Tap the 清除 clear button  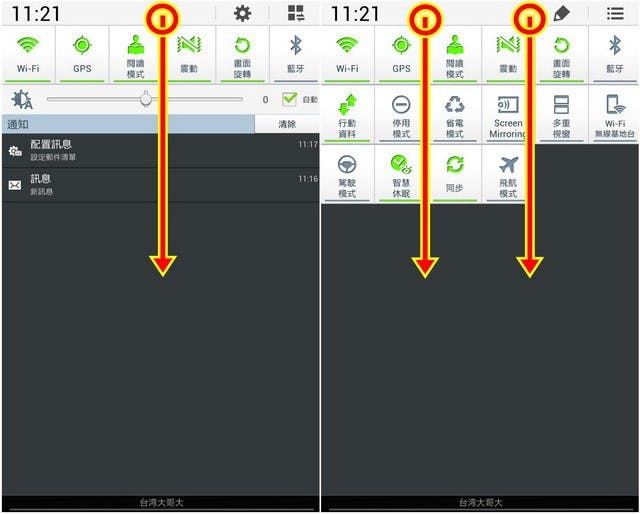(287, 124)
